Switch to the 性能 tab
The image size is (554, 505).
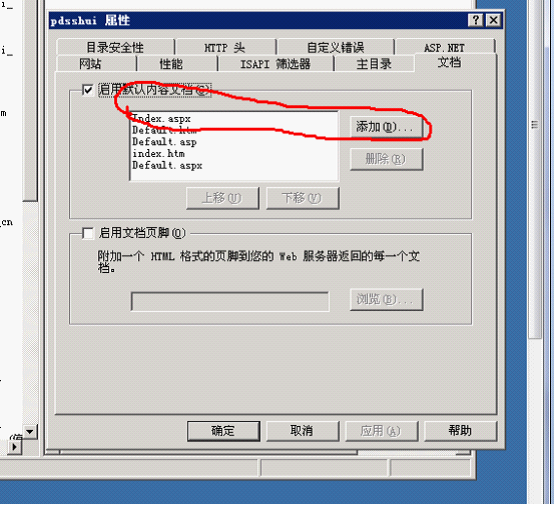click(171, 64)
